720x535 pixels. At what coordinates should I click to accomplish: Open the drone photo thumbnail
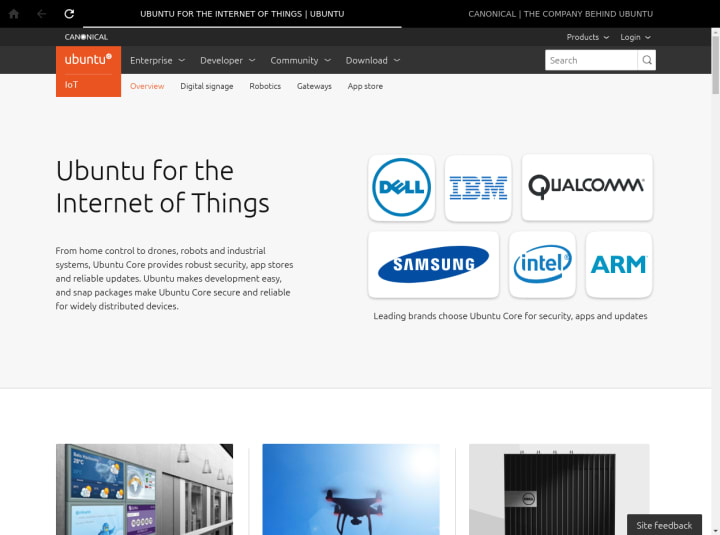(x=351, y=489)
